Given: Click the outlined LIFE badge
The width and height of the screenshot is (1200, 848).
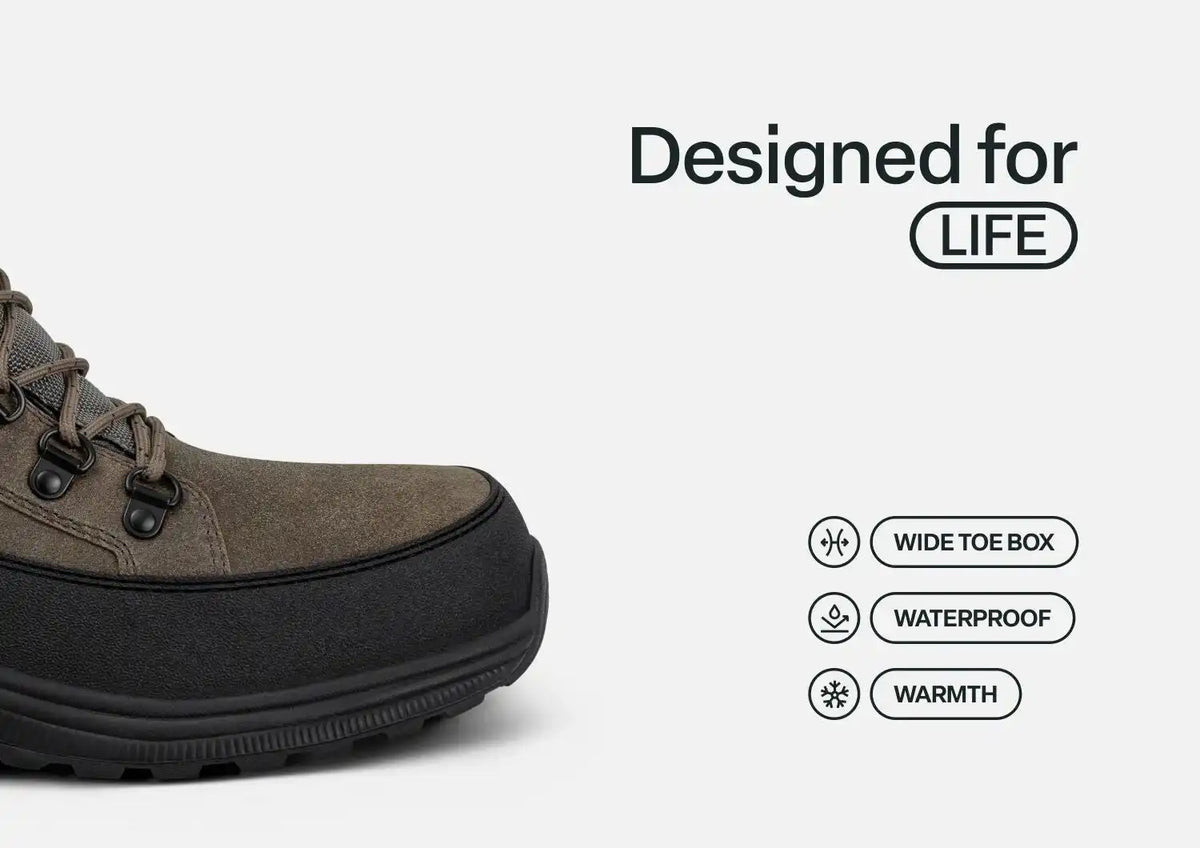Looking at the screenshot, I should 993,239.
